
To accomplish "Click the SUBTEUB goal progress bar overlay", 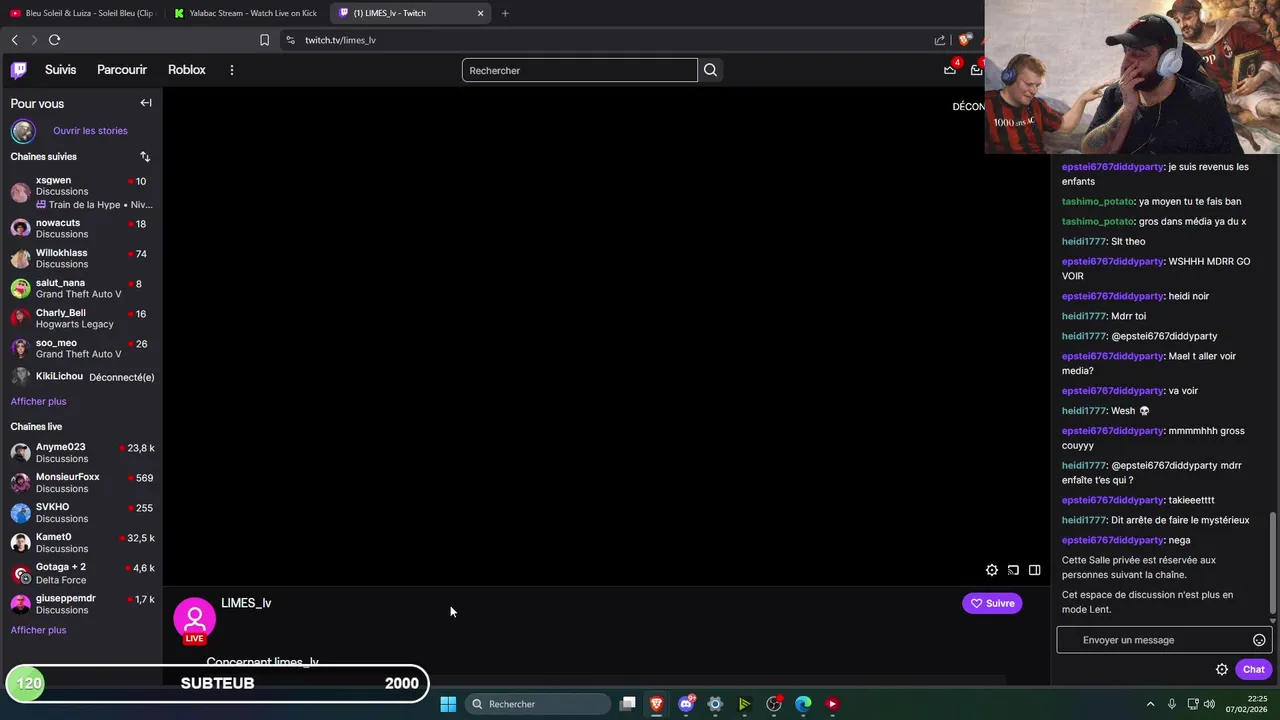I will pos(218,684).
